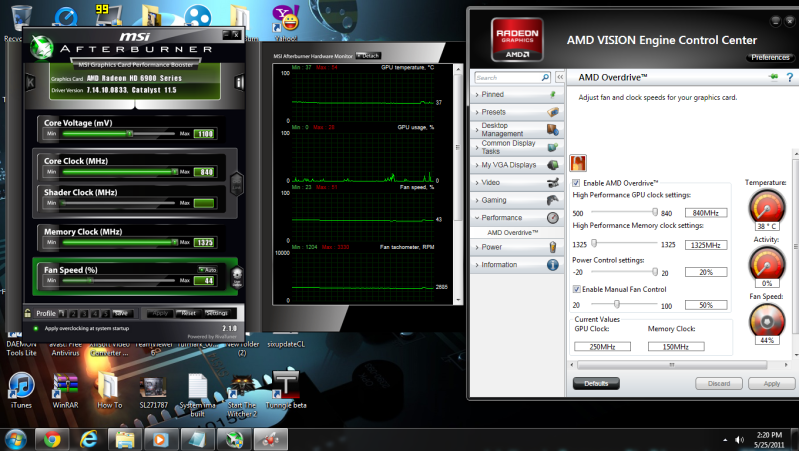Screen dimensions: 799x451
Task: Click the MSI Afterburner dragon logo
Action: [41, 47]
